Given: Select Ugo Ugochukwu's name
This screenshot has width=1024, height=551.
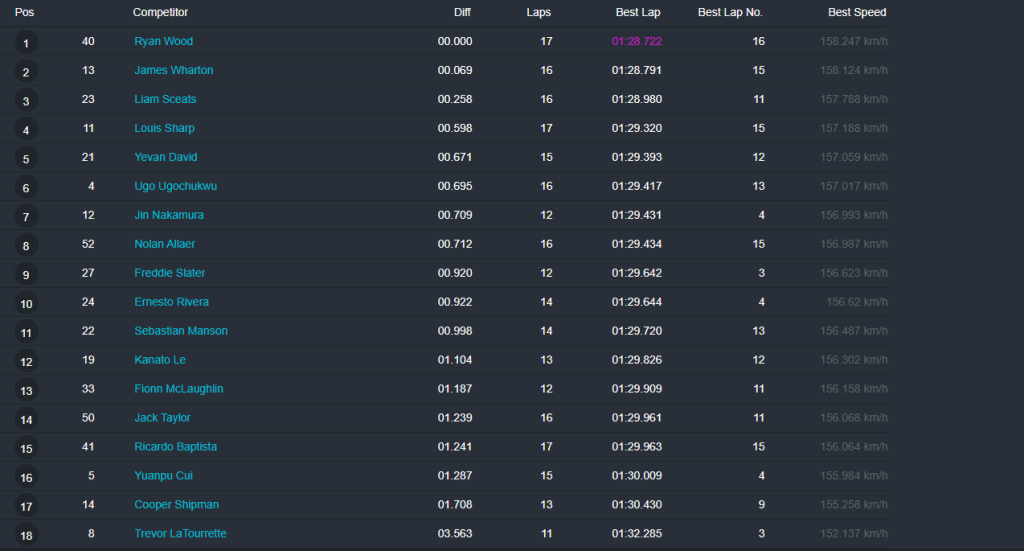Looking at the screenshot, I should tap(176, 186).
